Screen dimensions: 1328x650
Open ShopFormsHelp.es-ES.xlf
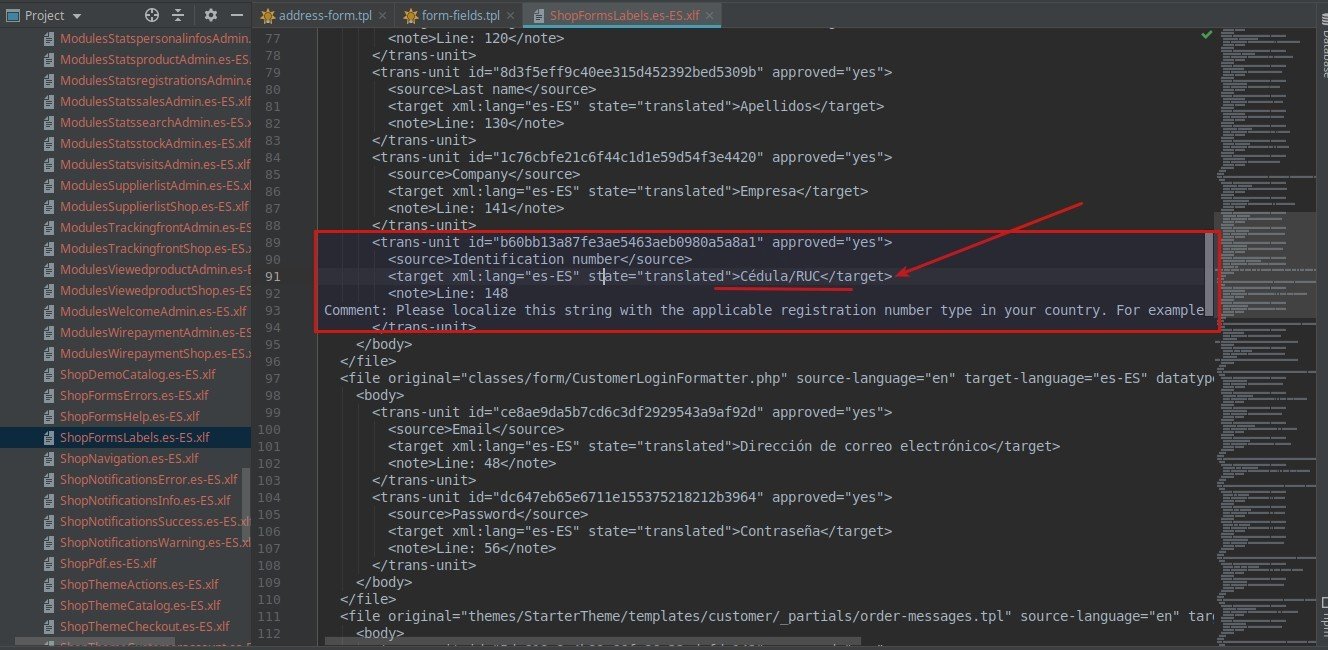pos(130,416)
